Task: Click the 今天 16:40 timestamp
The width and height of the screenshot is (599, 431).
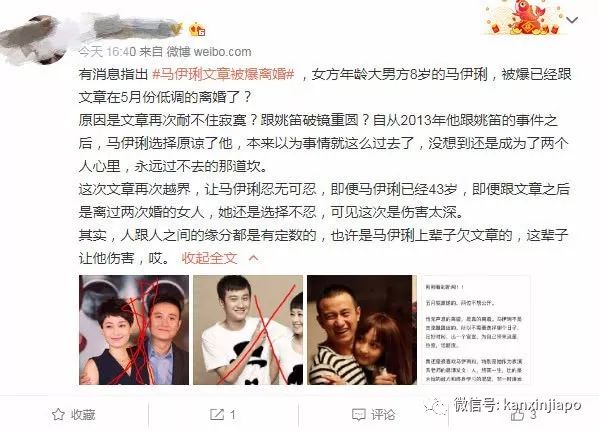Action: [107, 52]
